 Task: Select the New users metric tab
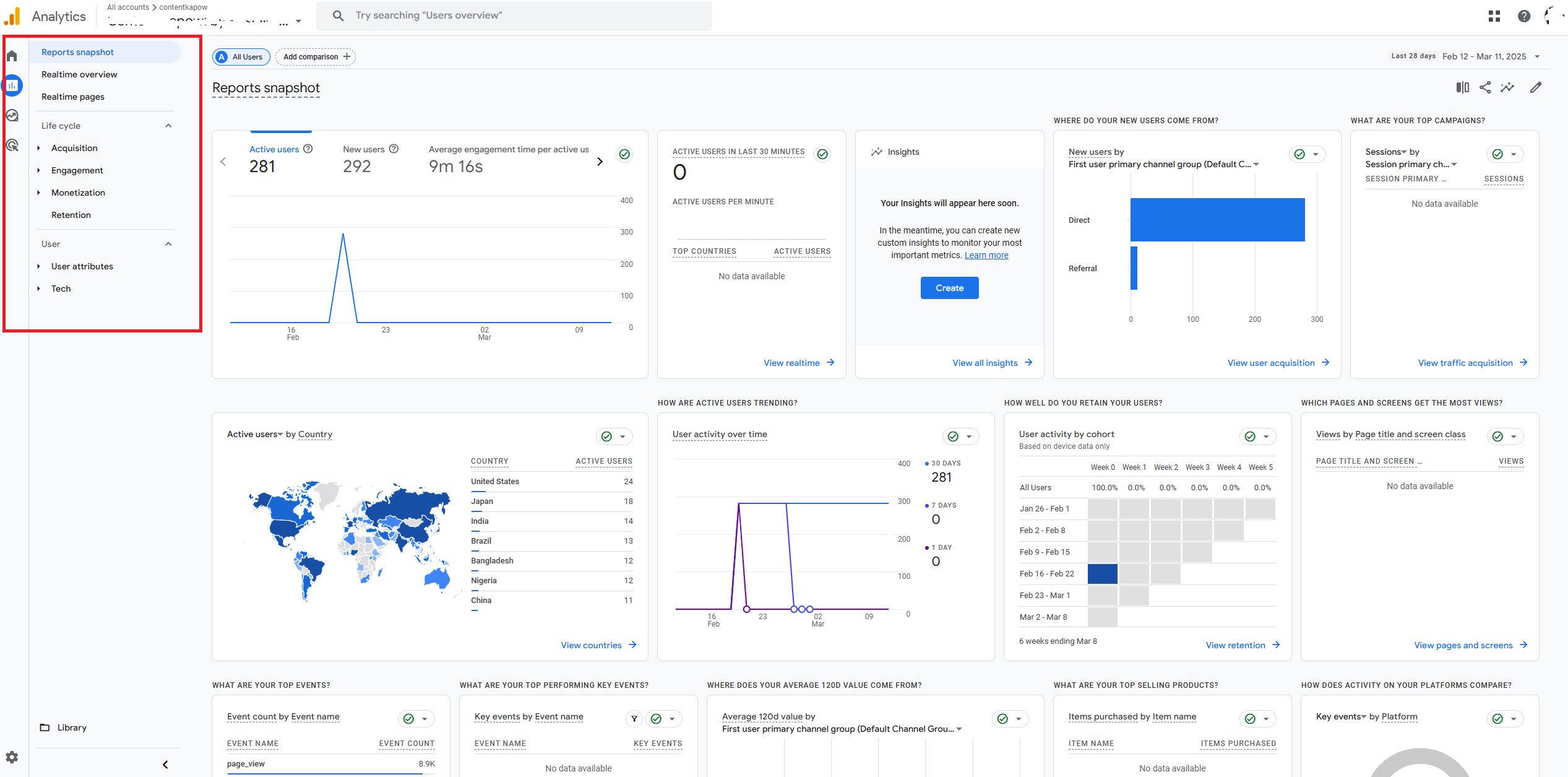pyautogui.click(x=371, y=159)
